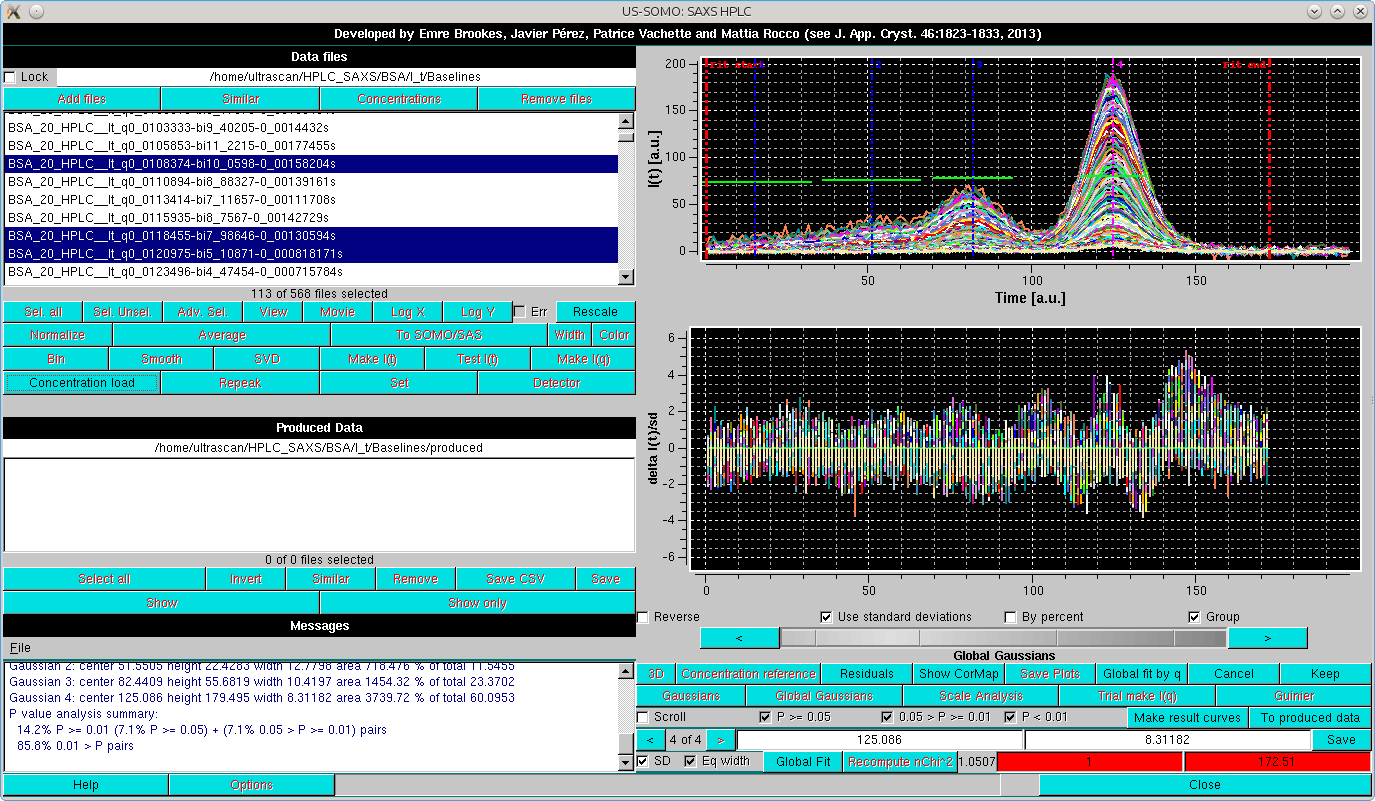
Task: Click the gray horizontal slider bar
Action: click(x=1003, y=638)
